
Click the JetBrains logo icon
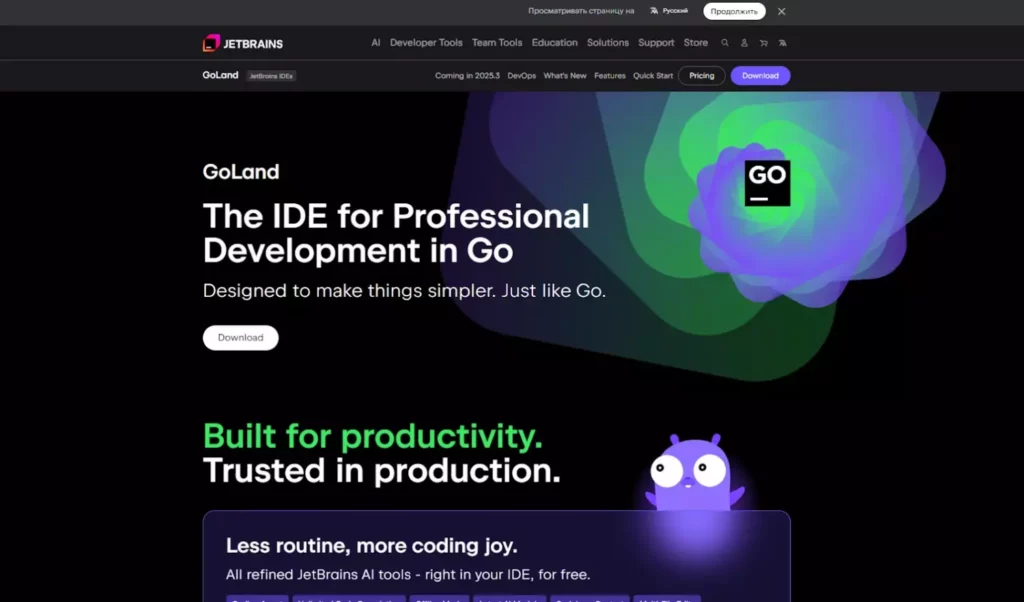[211, 43]
